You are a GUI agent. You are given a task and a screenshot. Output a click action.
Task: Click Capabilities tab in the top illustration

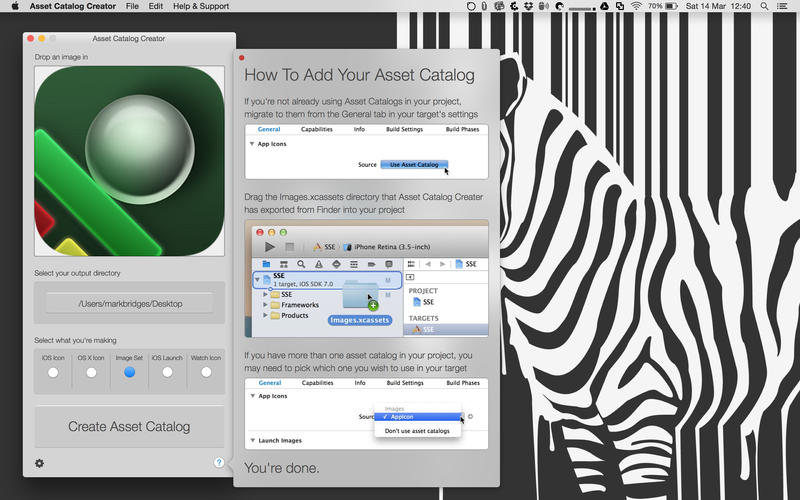tap(317, 129)
